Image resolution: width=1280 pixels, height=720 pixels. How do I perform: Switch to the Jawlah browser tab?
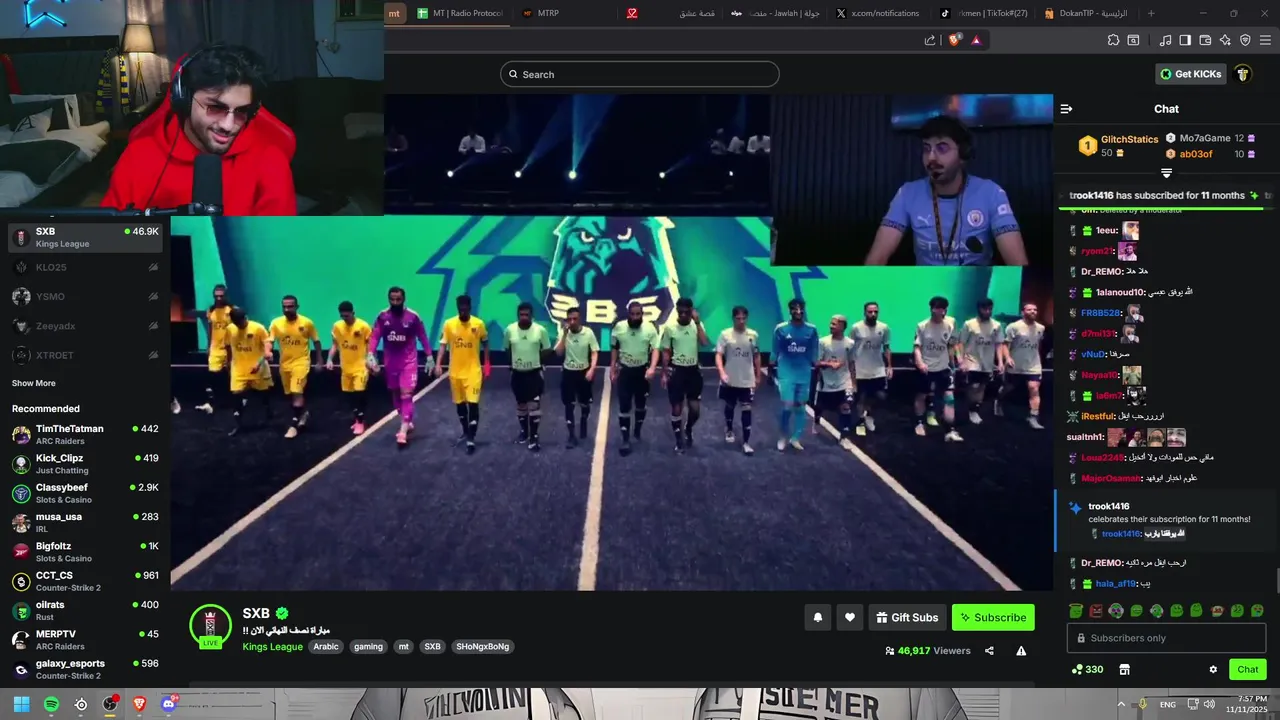pos(775,13)
